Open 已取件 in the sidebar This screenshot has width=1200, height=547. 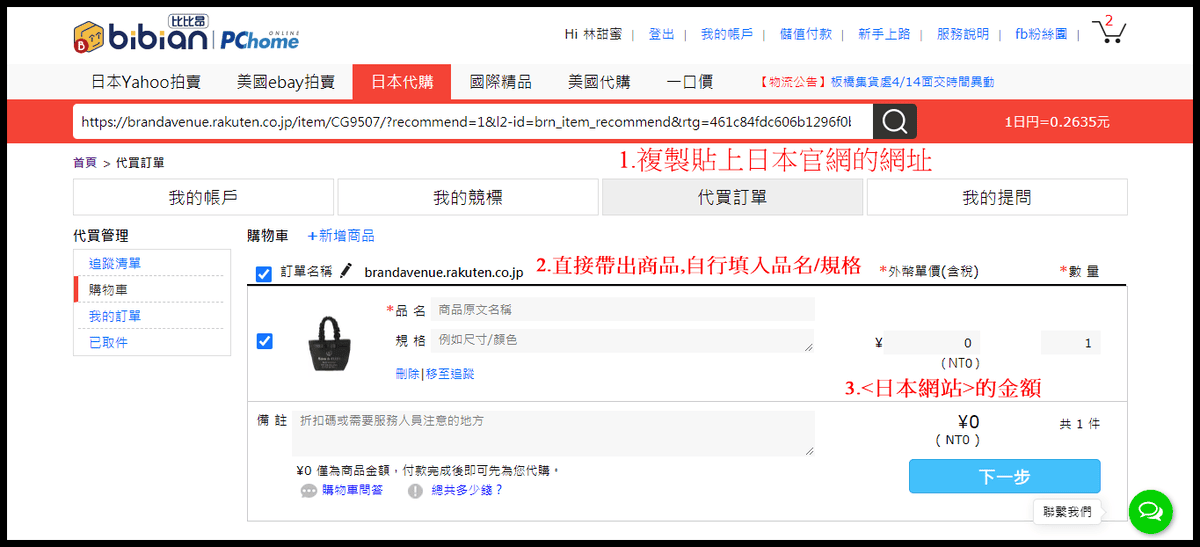(x=108, y=342)
